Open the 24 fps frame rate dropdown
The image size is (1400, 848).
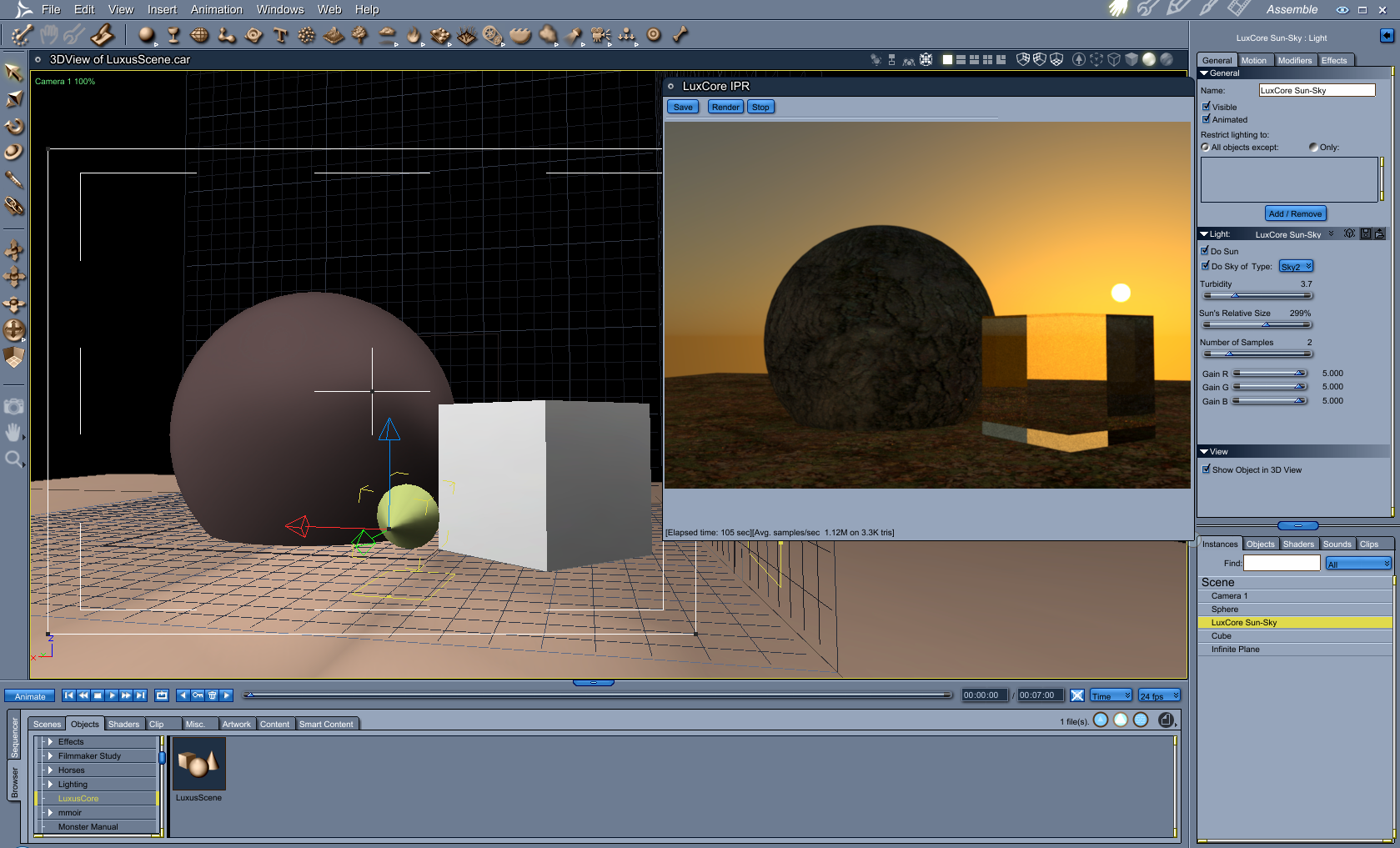coord(1159,696)
